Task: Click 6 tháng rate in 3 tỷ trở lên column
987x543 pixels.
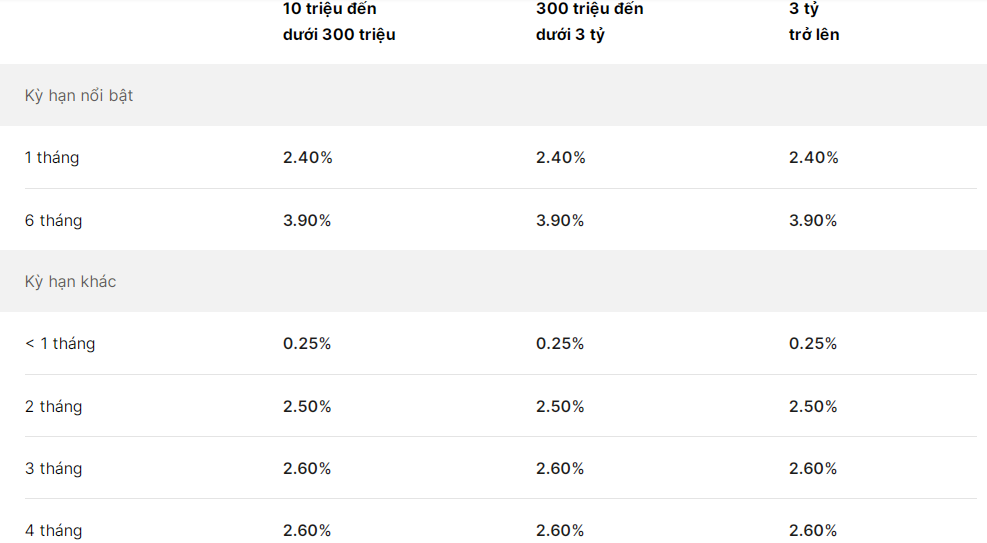Action: tap(813, 221)
